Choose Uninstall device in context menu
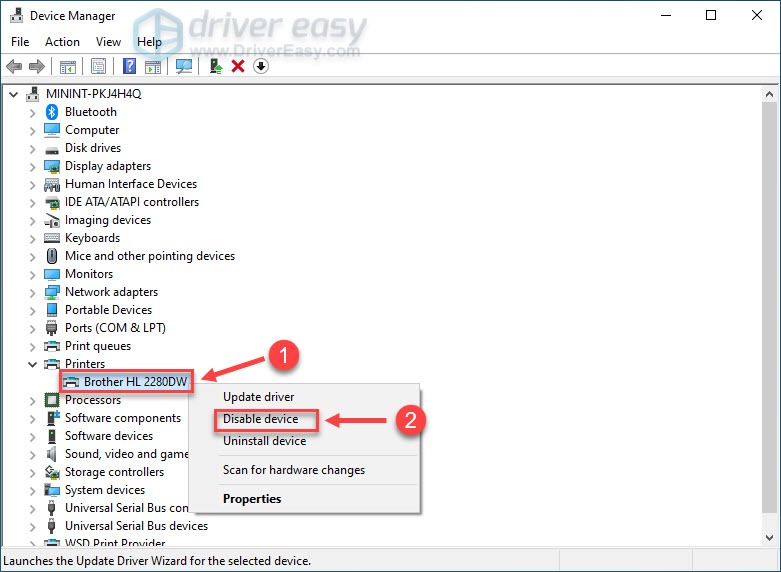 click(264, 441)
